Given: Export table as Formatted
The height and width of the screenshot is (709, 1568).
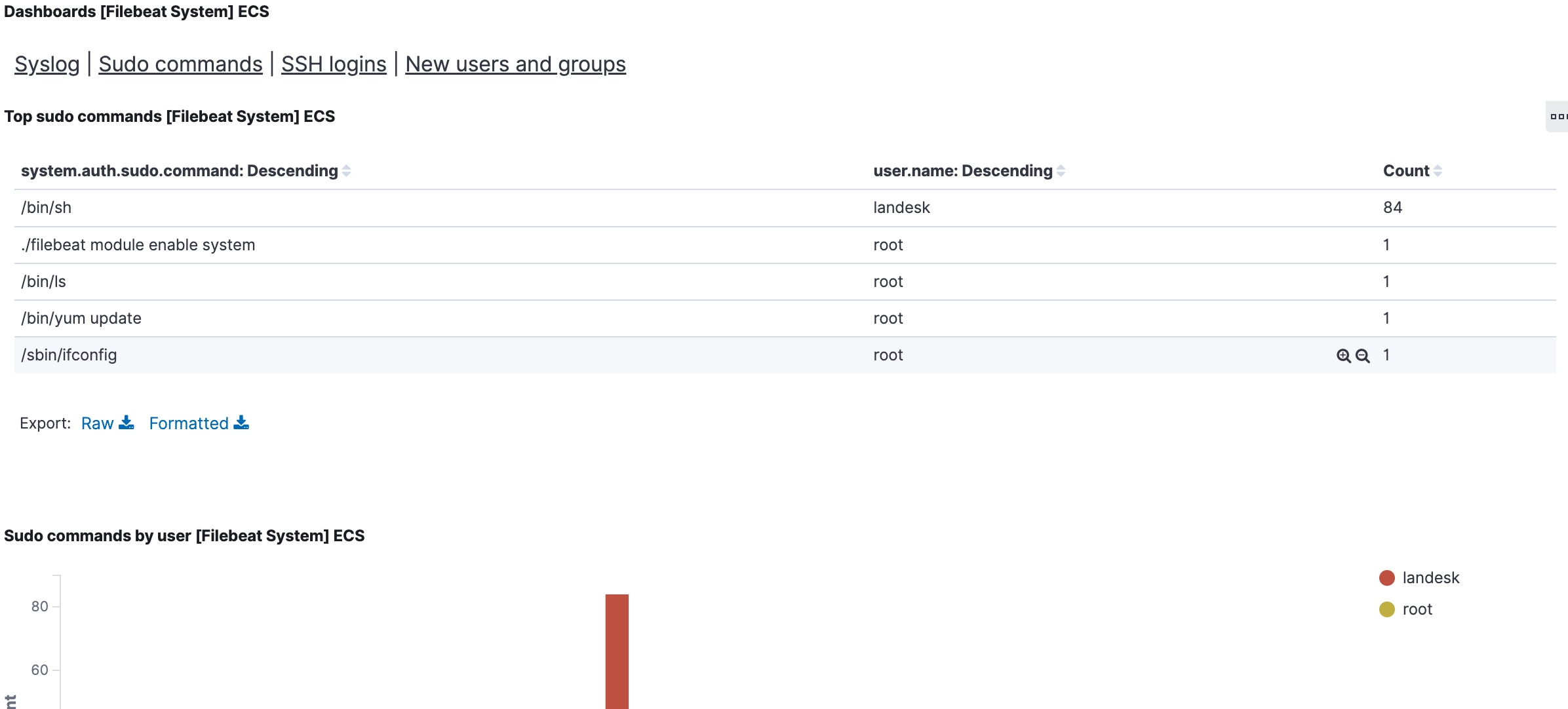Looking at the screenshot, I should tap(199, 423).
